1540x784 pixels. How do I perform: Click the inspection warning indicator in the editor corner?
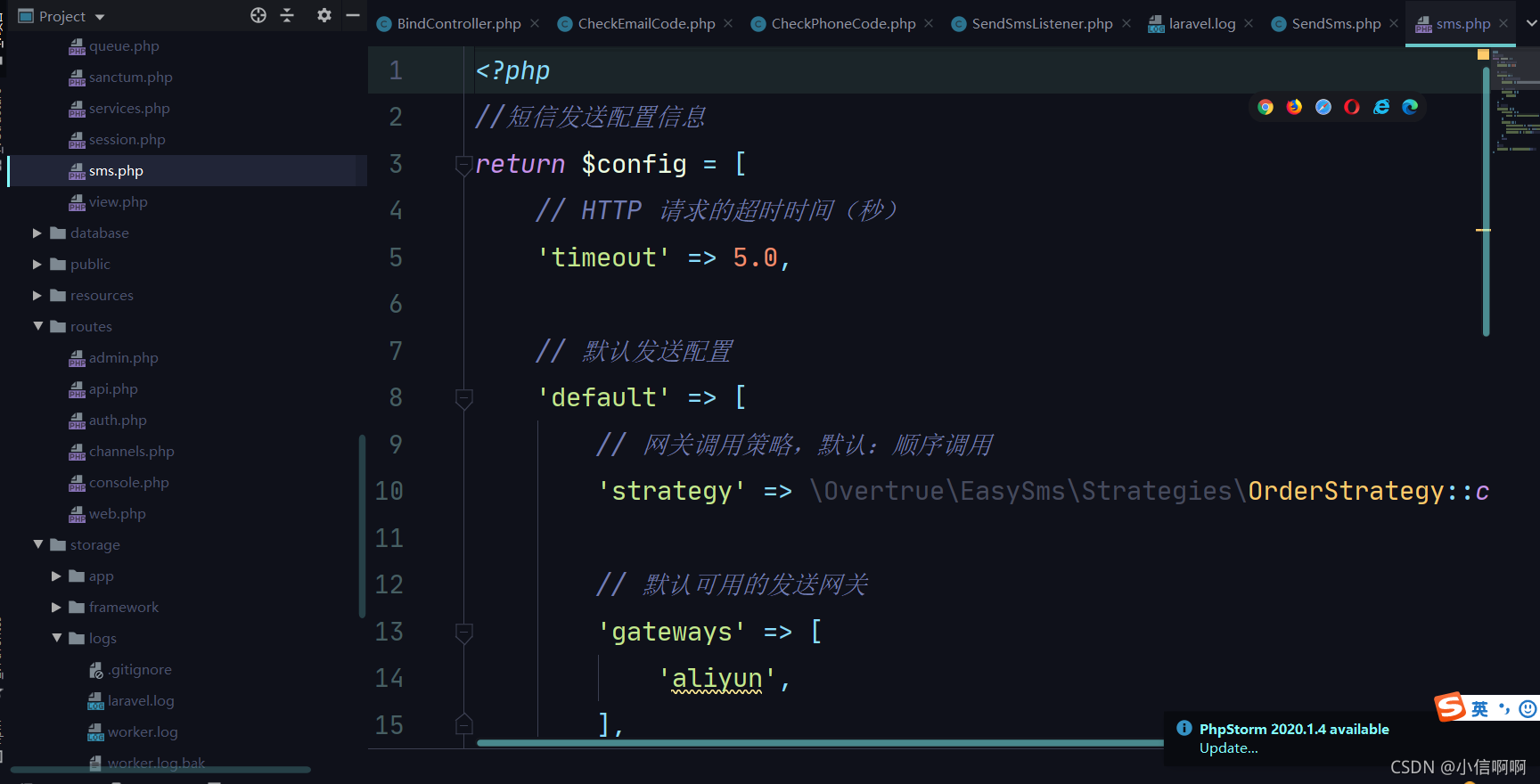(x=1483, y=54)
